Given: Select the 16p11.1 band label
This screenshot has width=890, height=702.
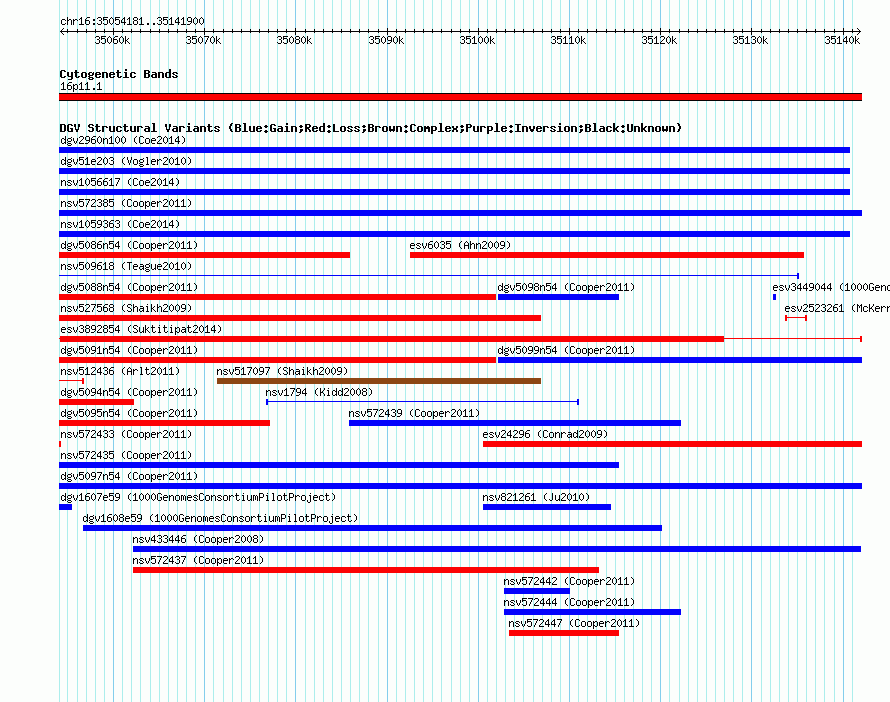Looking at the screenshot, I should coord(81,86).
